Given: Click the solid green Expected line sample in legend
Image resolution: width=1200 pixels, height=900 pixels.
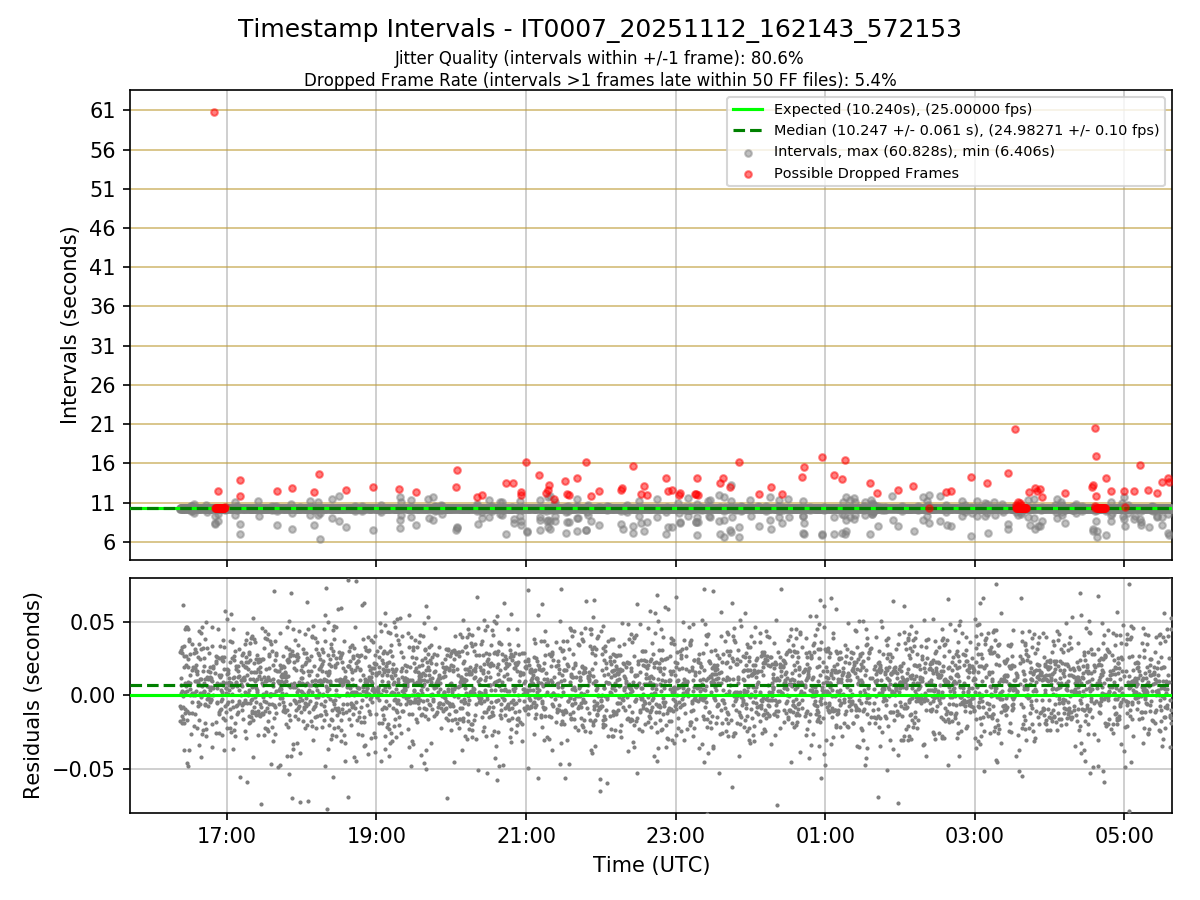Looking at the screenshot, I should [x=749, y=109].
